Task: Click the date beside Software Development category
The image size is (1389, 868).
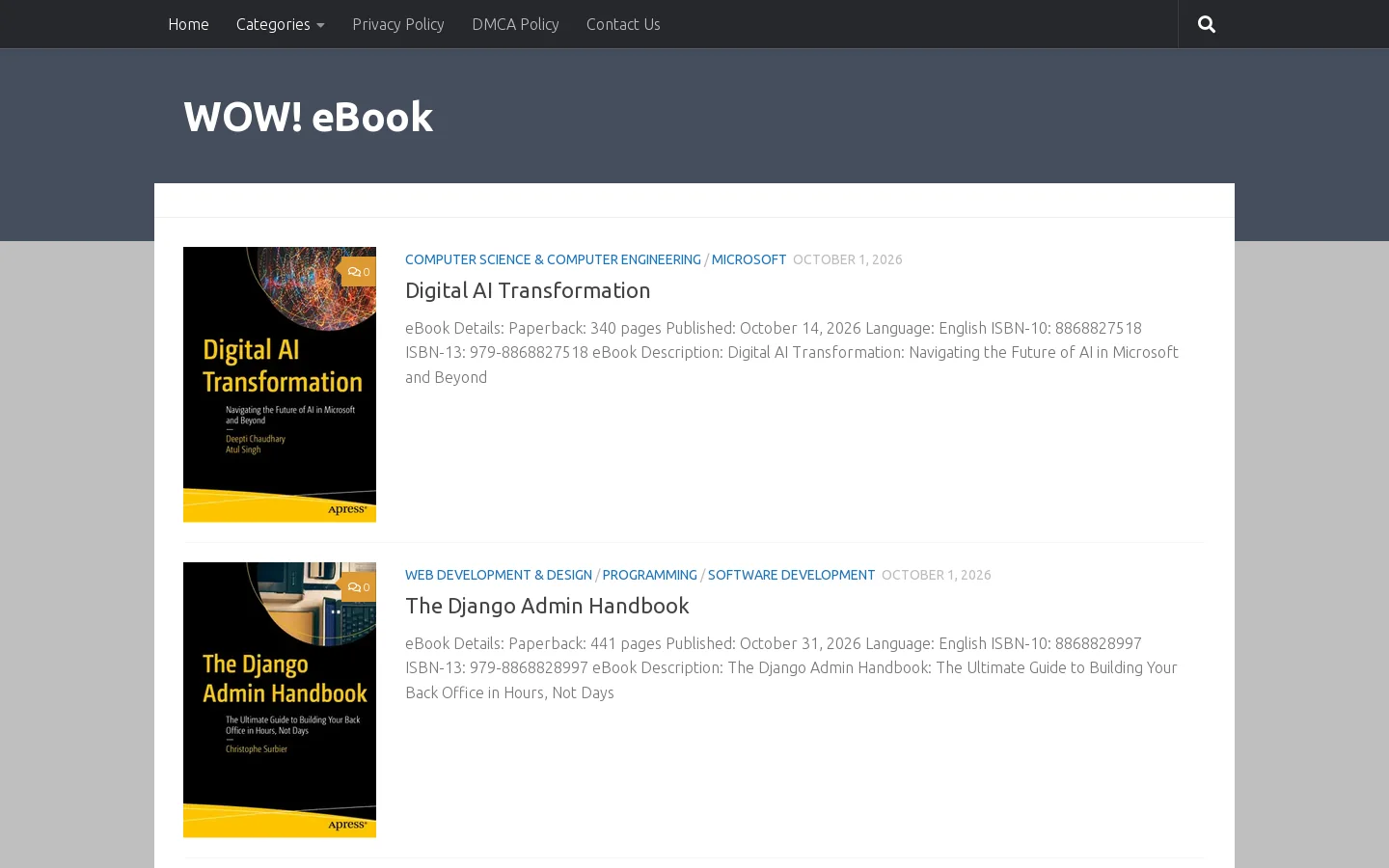Action: pyautogui.click(x=937, y=575)
